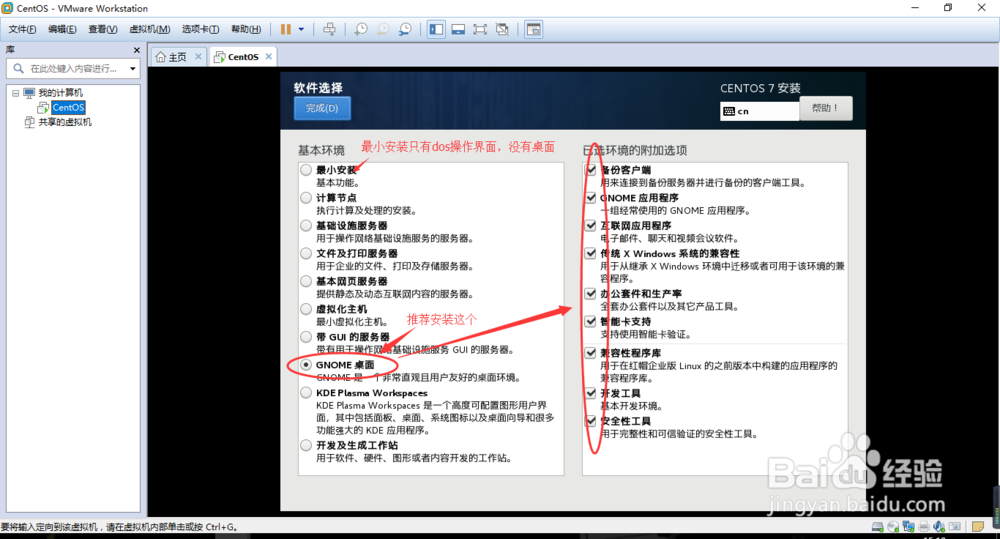This screenshot has width=1000, height=539.
Task: Click the revert to snapshot icon
Action: pyautogui.click(x=383, y=29)
